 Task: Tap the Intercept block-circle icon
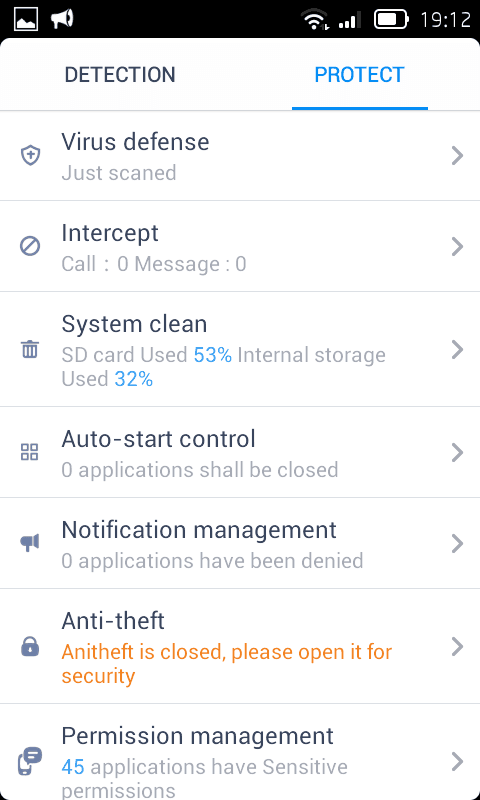click(x=30, y=246)
